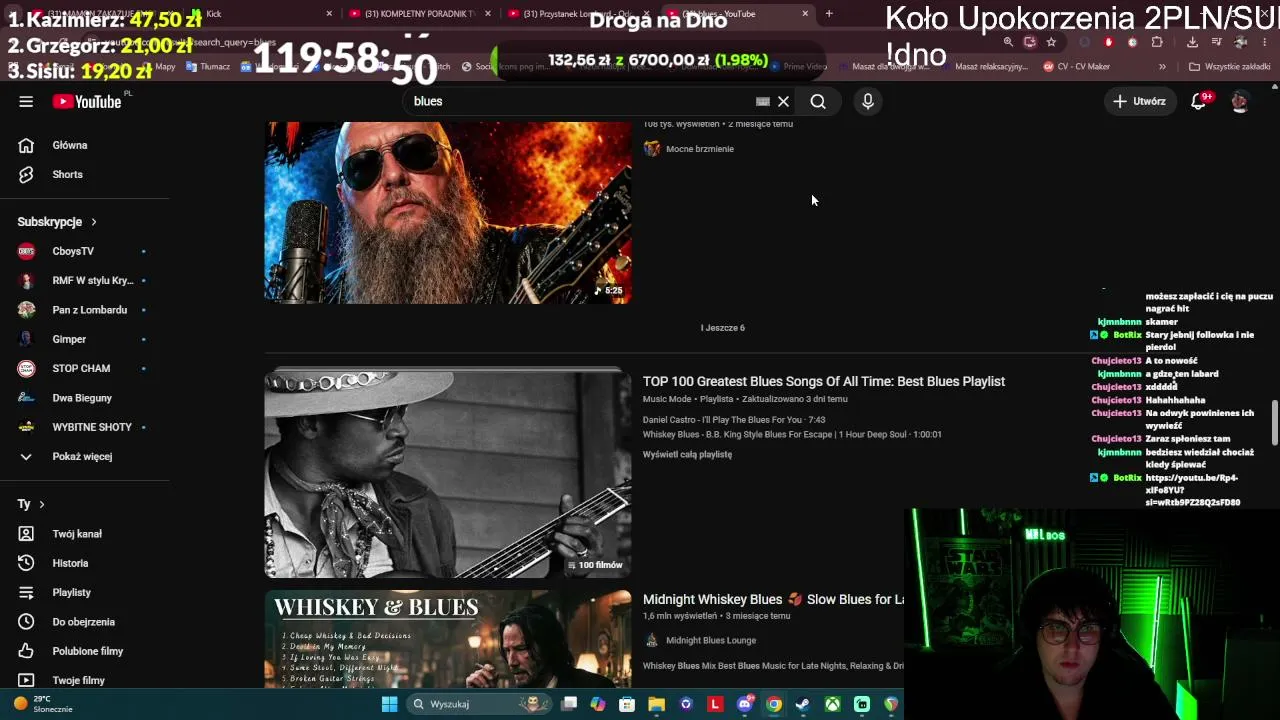Start voice search with microphone icon
Screen dimensions: 1280x720
click(868, 101)
